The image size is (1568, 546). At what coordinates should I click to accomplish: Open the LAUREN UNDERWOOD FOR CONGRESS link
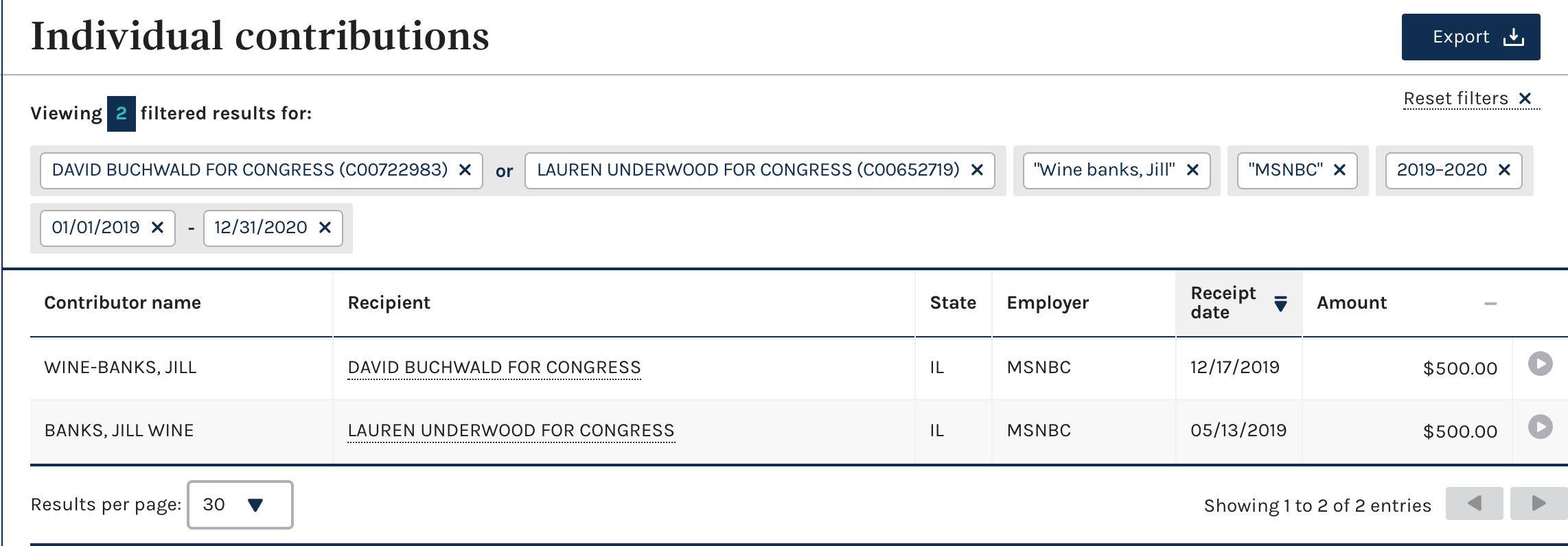point(511,431)
